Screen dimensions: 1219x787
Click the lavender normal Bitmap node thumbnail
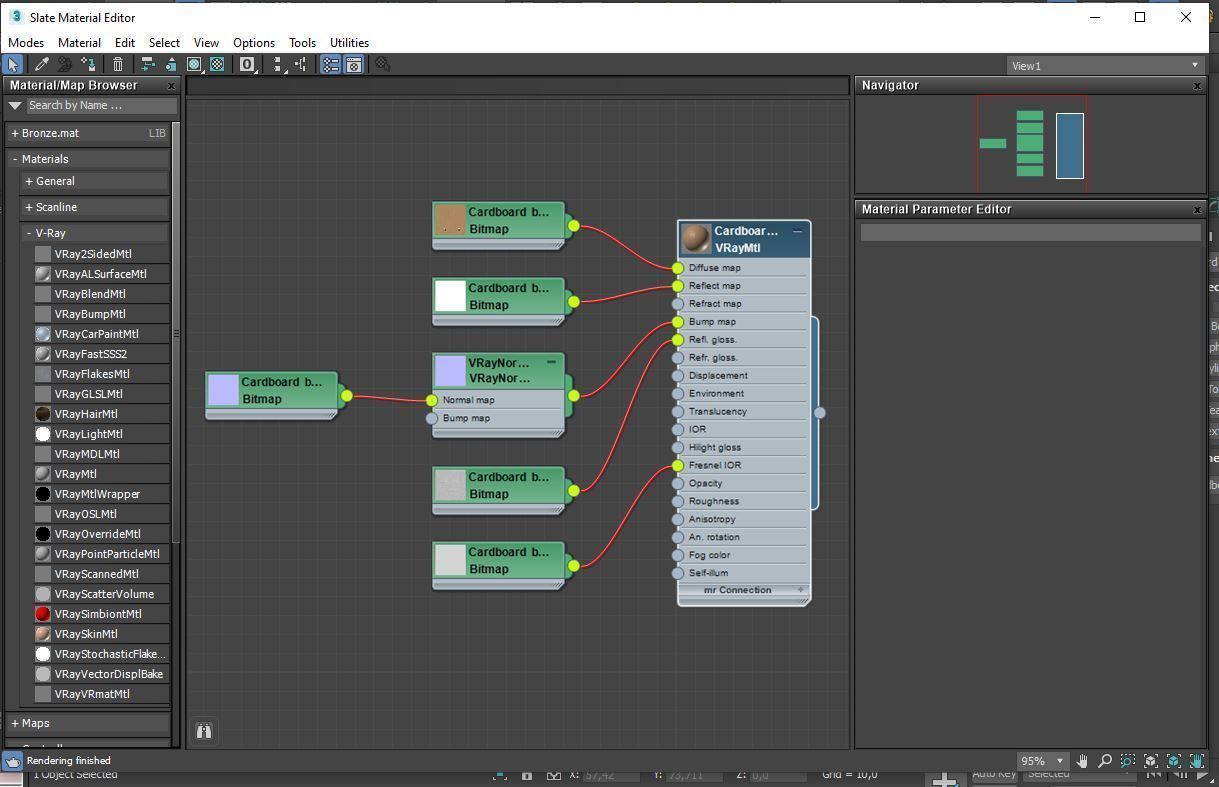click(x=223, y=390)
